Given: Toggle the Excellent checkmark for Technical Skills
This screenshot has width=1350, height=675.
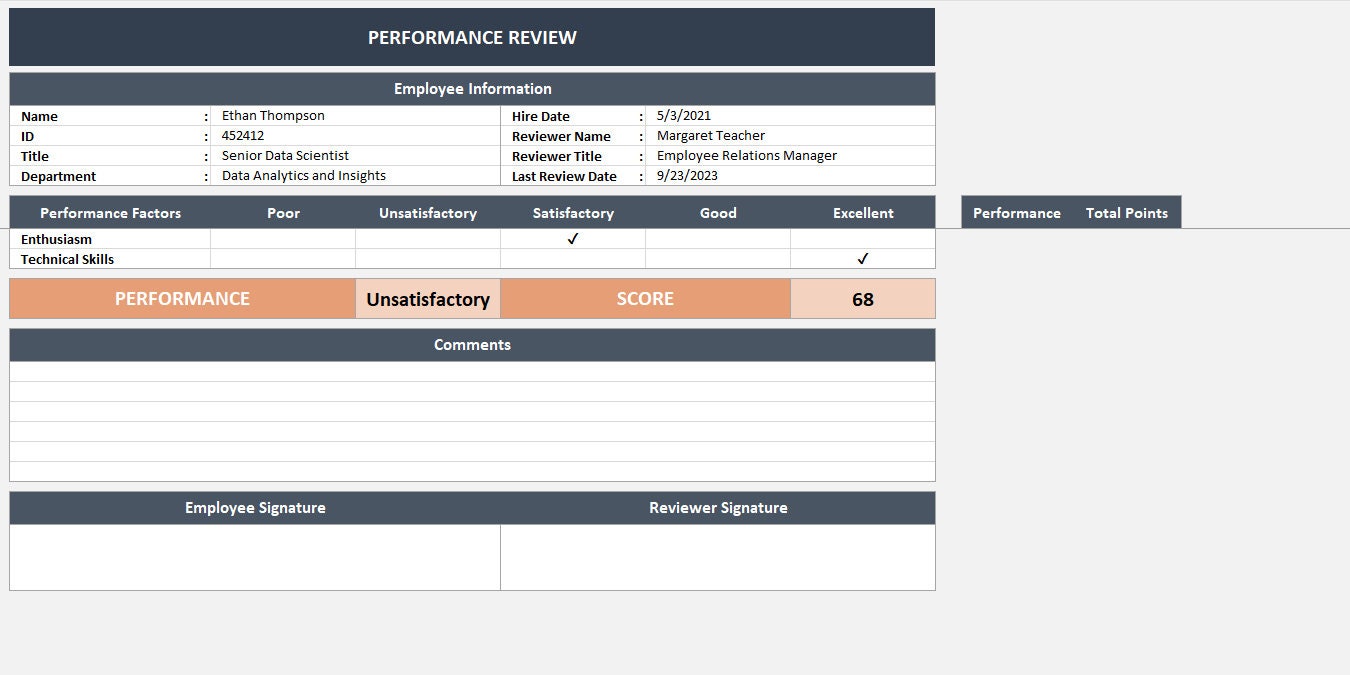Looking at the screenshot, I should (x=862, y=258).
